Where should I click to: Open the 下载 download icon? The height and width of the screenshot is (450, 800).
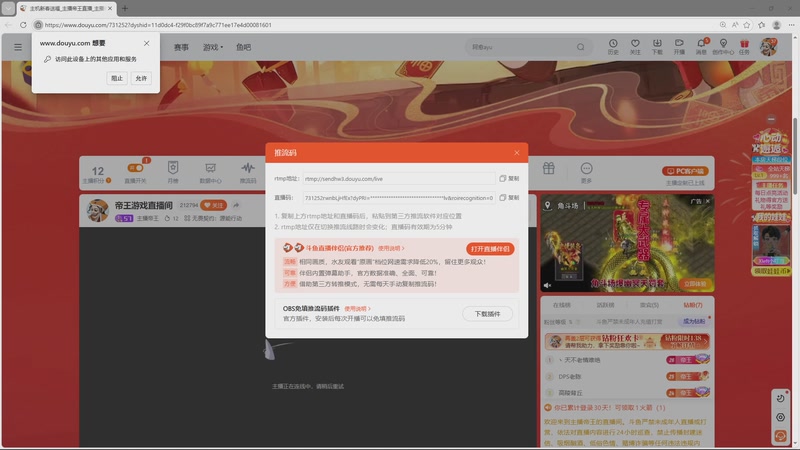tap(657, 46)
